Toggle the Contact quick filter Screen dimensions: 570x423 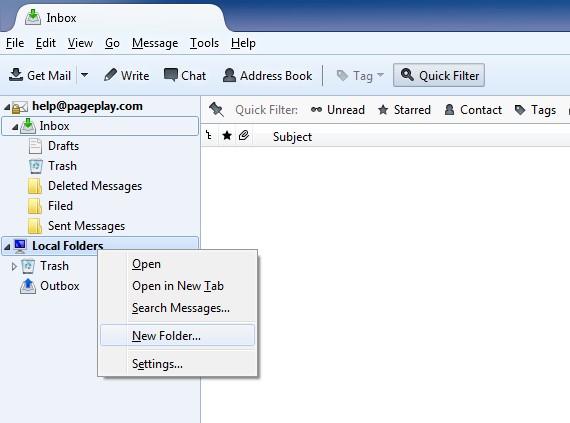tap(473, 110)
